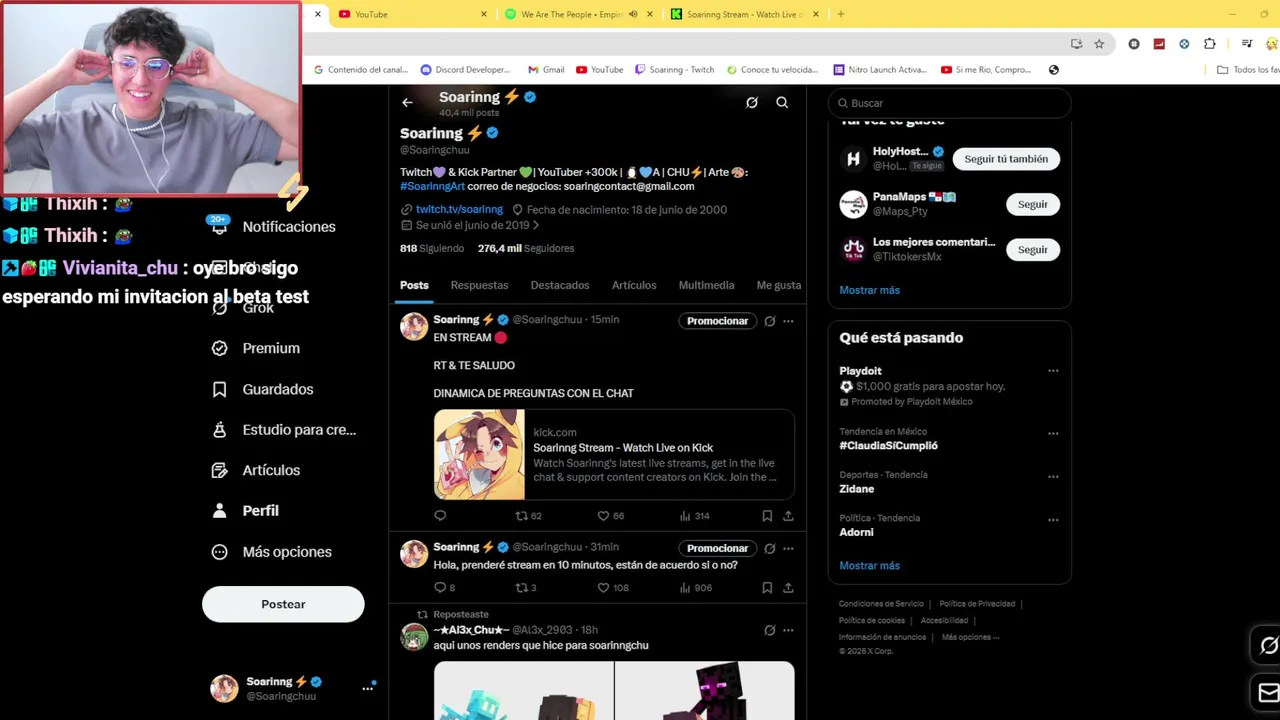Open Grok icon in profile header
This screenshot has height=720, width=1280.
[752, 102]
